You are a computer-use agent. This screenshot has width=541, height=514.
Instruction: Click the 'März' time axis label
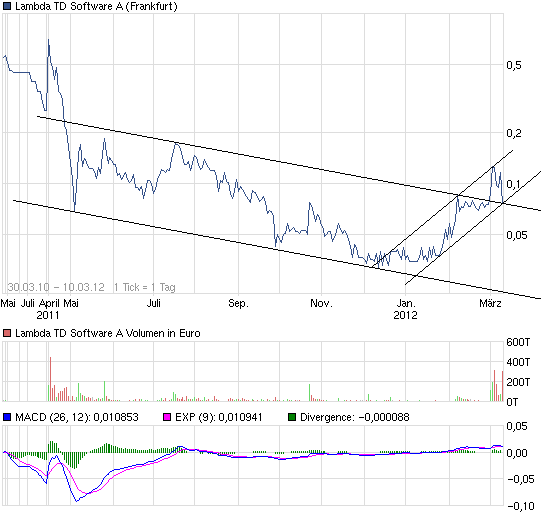pyautogui.click(x=490, y=304)
